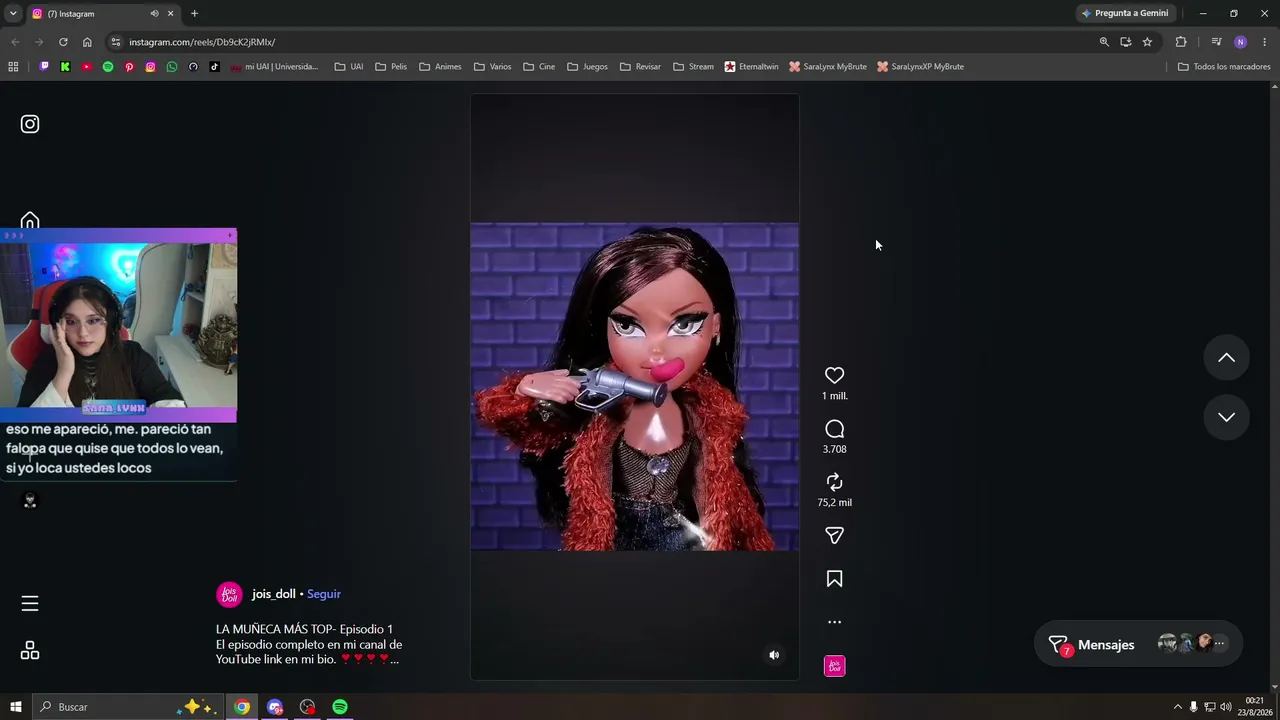Screen dimensions: 1280x720
Task: Open the Pinterest bookmark
Action: pos(129,67)
